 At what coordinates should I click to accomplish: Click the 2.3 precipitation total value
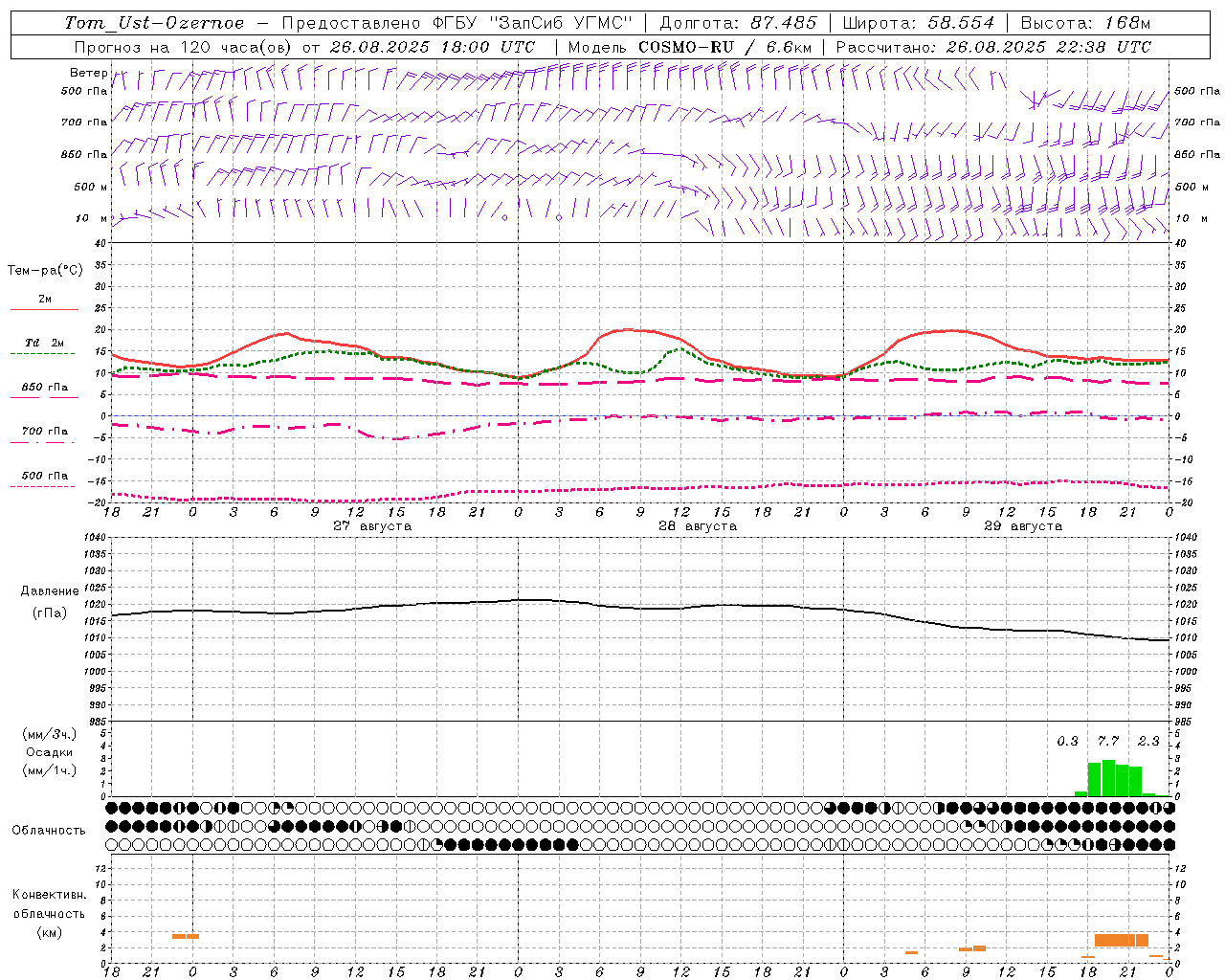(x=1148, y=741)
